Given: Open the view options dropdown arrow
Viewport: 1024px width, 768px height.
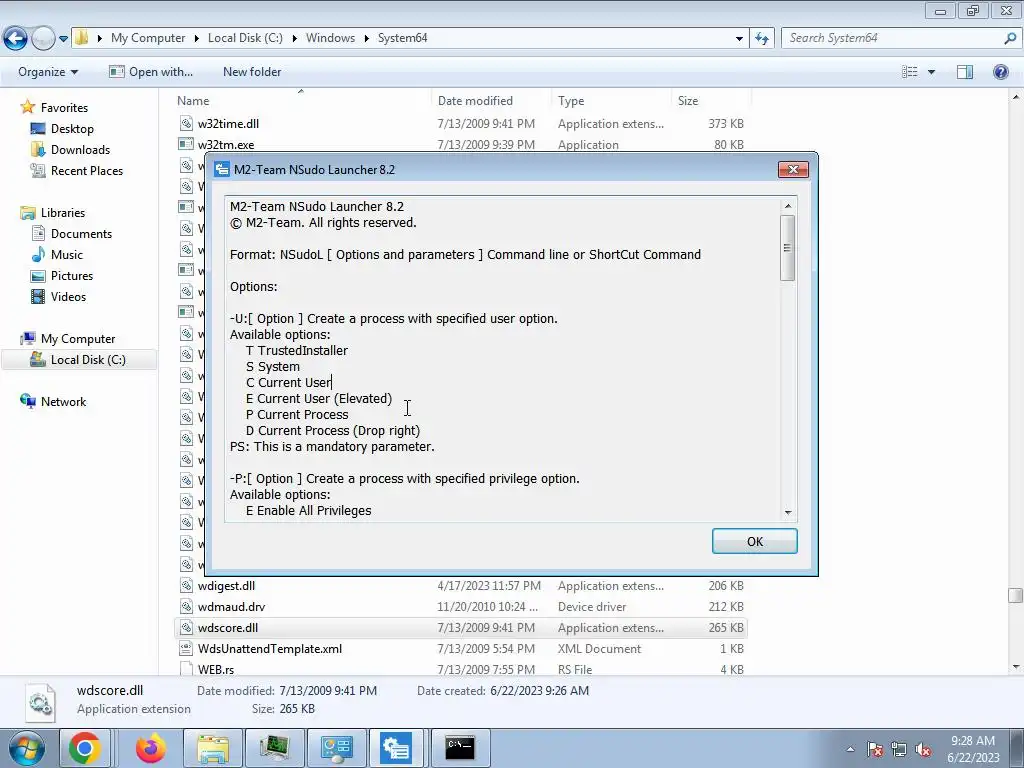Looking at the screenshot, I should pyautogui.click(x=931, y=72).
